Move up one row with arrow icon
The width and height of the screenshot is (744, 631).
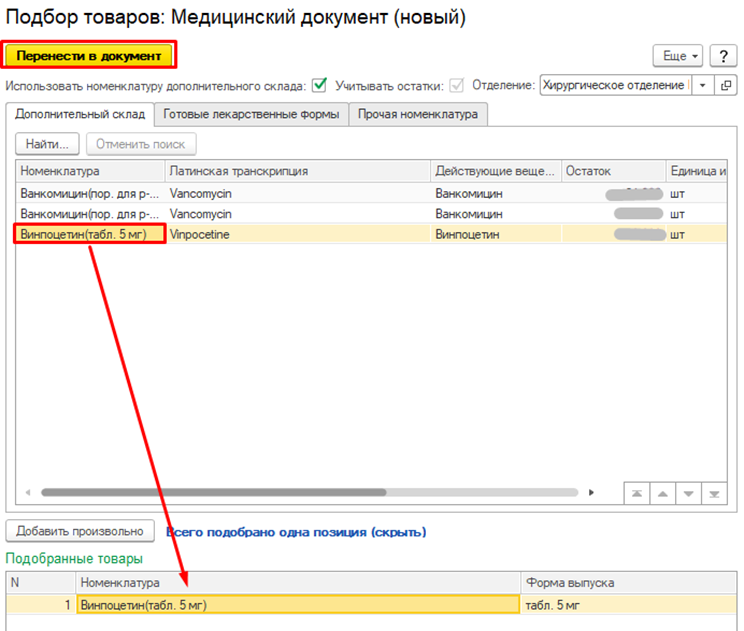[662, 493]
